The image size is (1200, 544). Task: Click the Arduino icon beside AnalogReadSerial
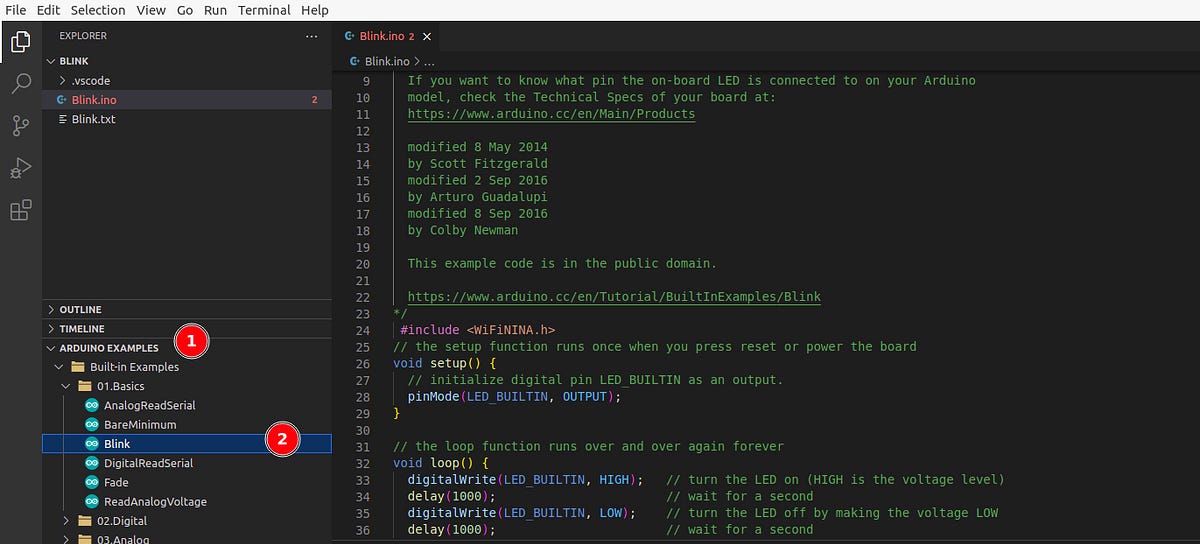tap(92, 405)
